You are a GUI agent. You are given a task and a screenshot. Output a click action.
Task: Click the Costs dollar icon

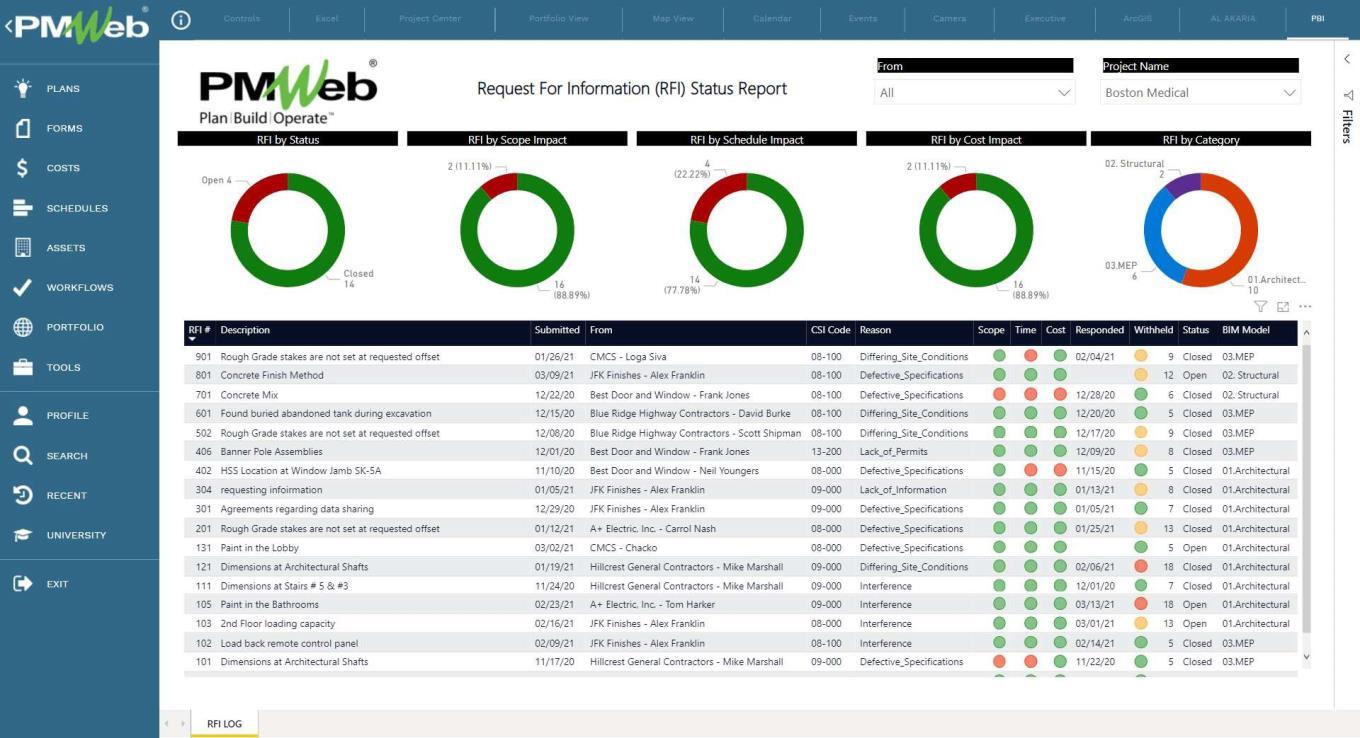[22, 168]
